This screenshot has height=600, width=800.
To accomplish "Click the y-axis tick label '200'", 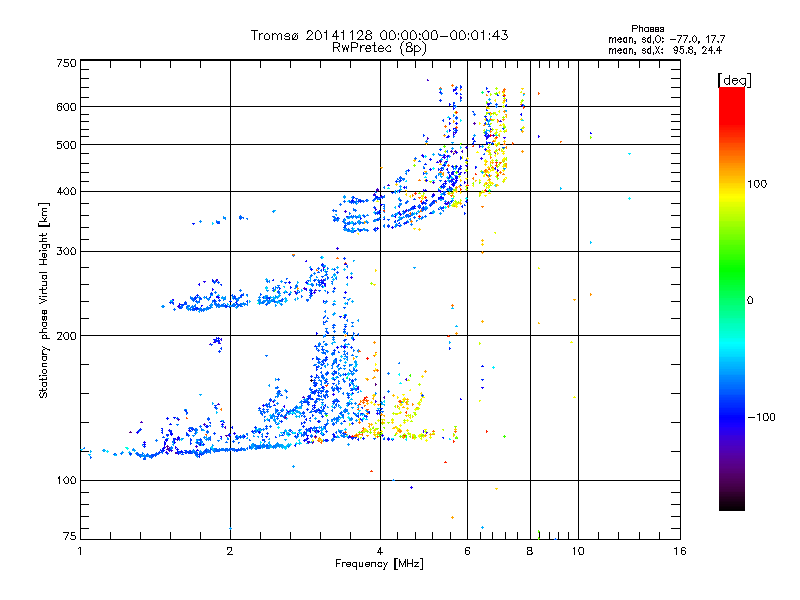I will (66, 336).
